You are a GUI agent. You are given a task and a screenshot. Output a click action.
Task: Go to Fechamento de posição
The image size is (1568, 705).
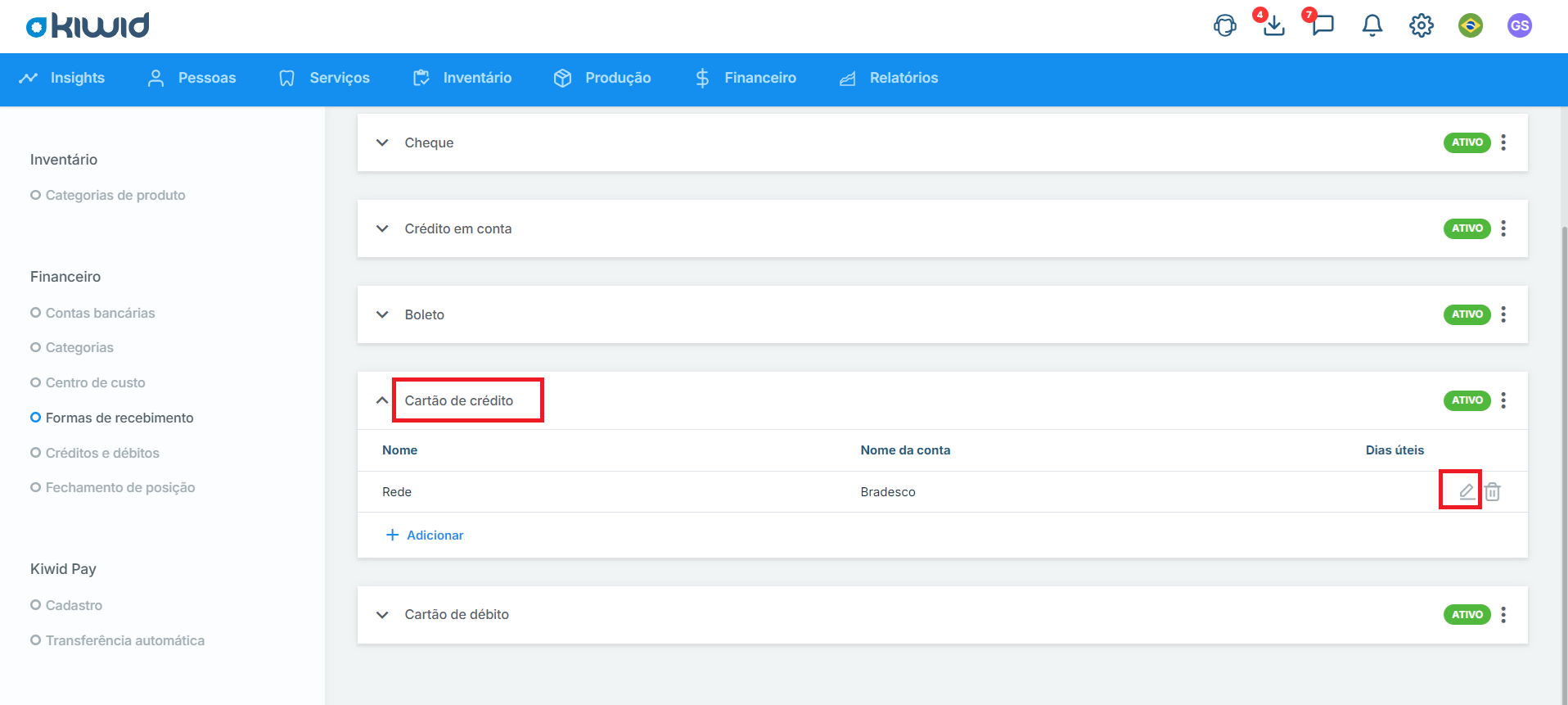pyautogui.click(x=113, y=487)
